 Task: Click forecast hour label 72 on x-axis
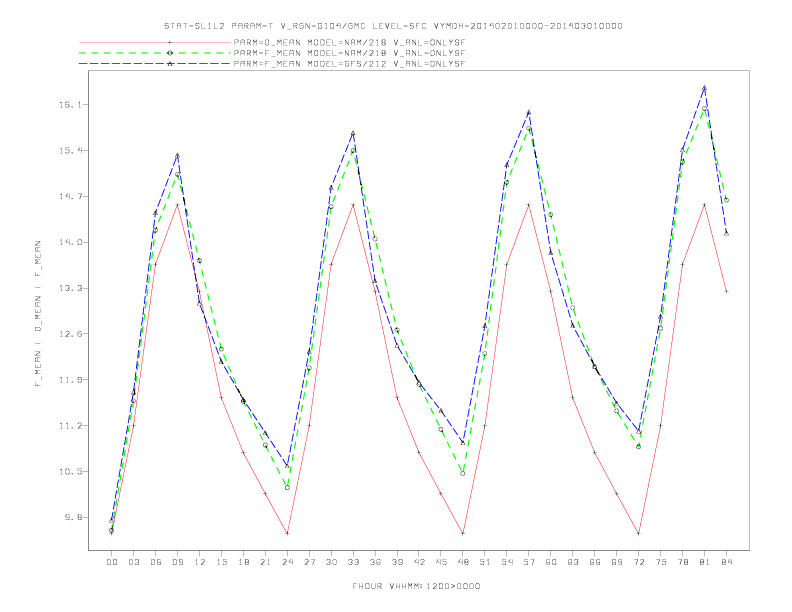click(x=638, y=562)
